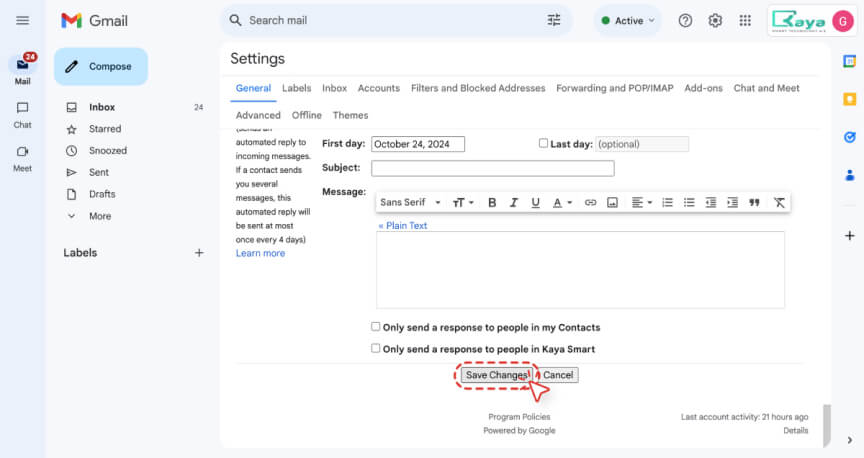Open Google Tasks side panel
864x458 pixels.
[850, 137]
